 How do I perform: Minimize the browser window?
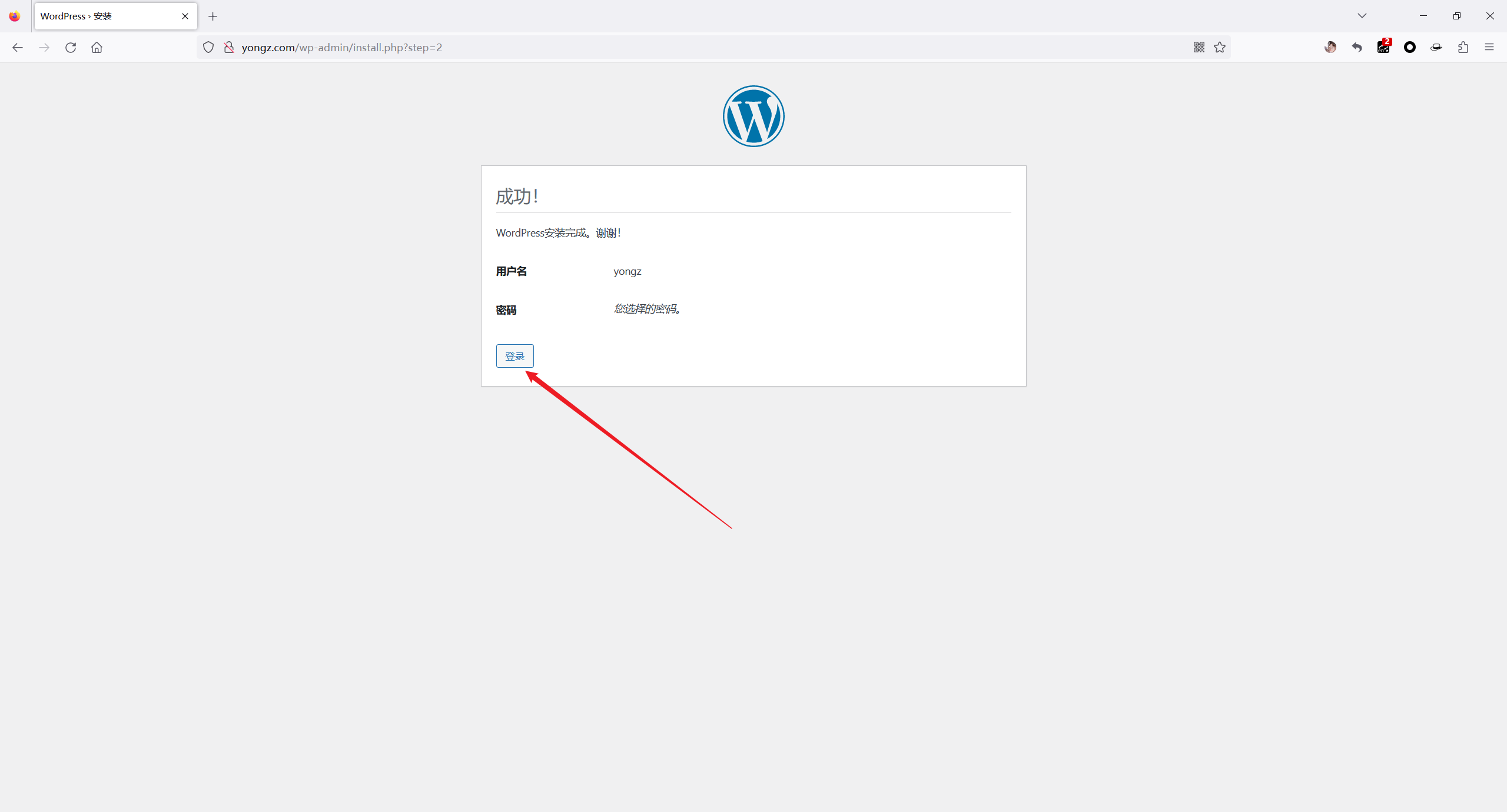click(1423, 16)
